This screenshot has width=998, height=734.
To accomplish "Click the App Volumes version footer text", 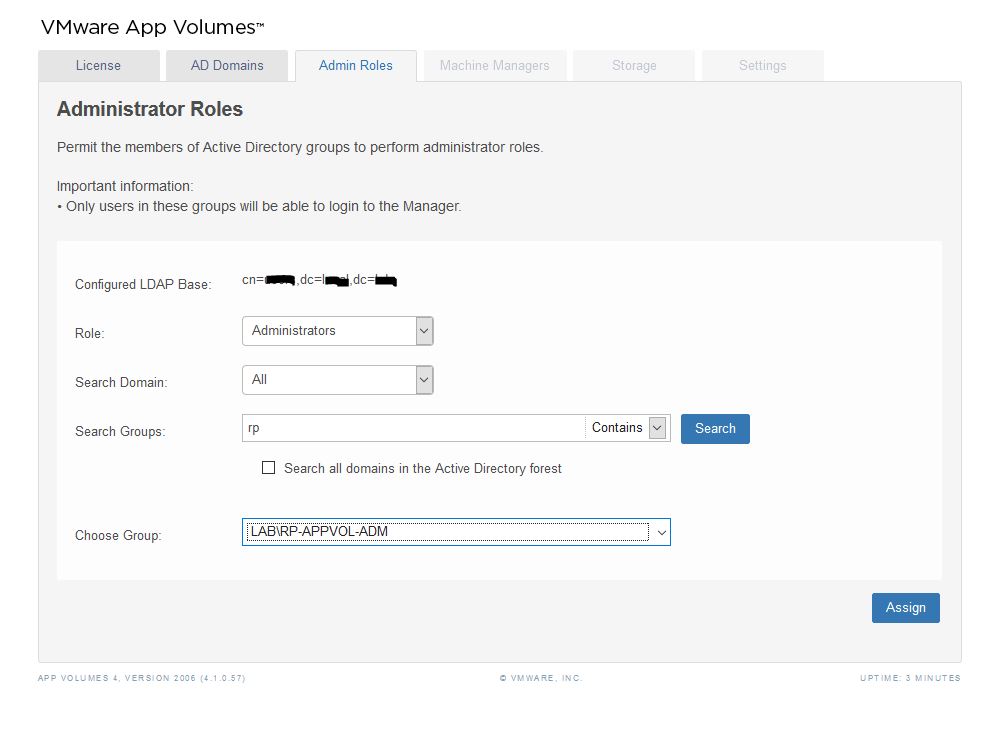I will pos(141,678).
